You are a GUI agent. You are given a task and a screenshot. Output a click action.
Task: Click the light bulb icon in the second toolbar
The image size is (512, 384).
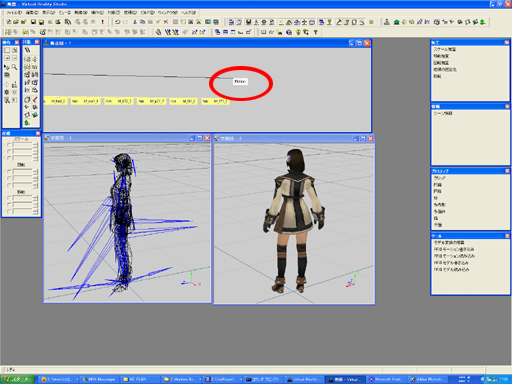[298, 32]
